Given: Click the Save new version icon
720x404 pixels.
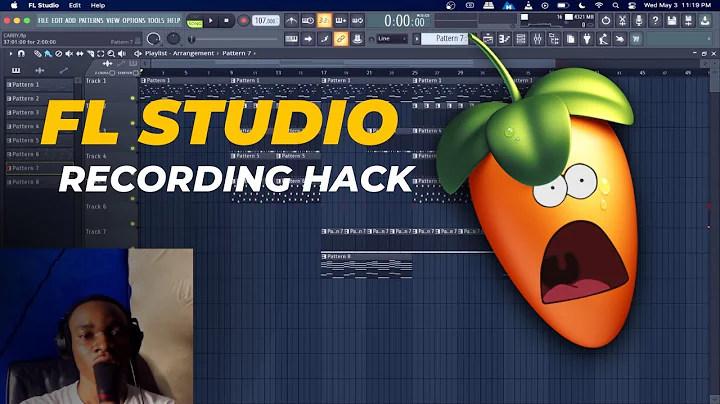Looking at the screenshot, I should (688, 20).
